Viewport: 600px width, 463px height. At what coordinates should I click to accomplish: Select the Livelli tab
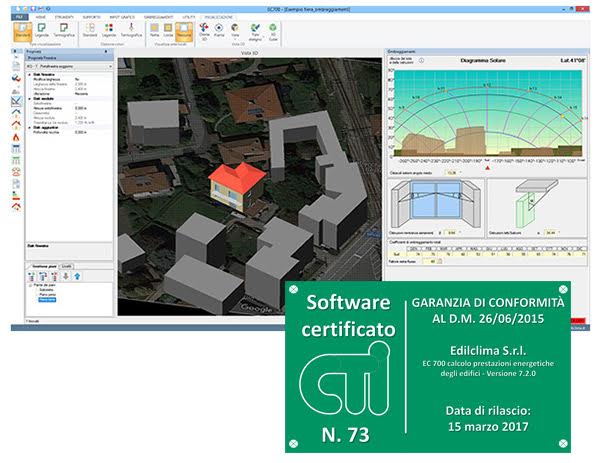67,266
